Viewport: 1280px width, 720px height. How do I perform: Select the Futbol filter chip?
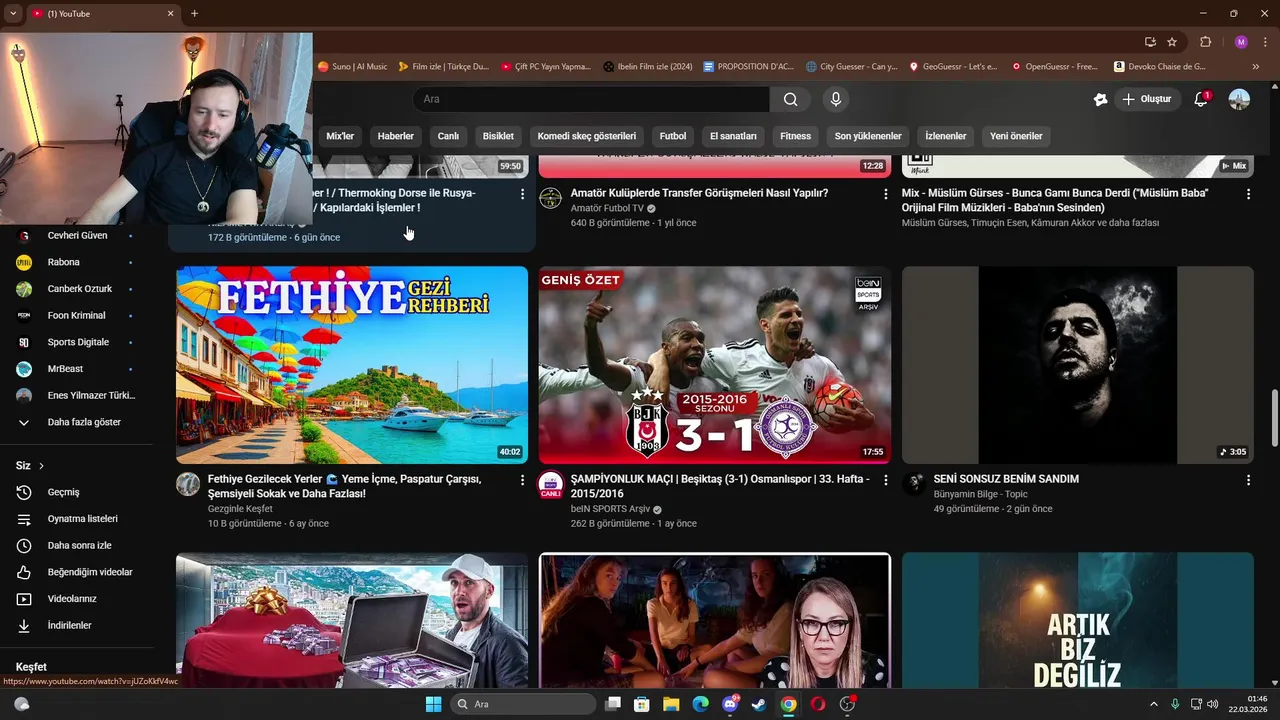673,136
